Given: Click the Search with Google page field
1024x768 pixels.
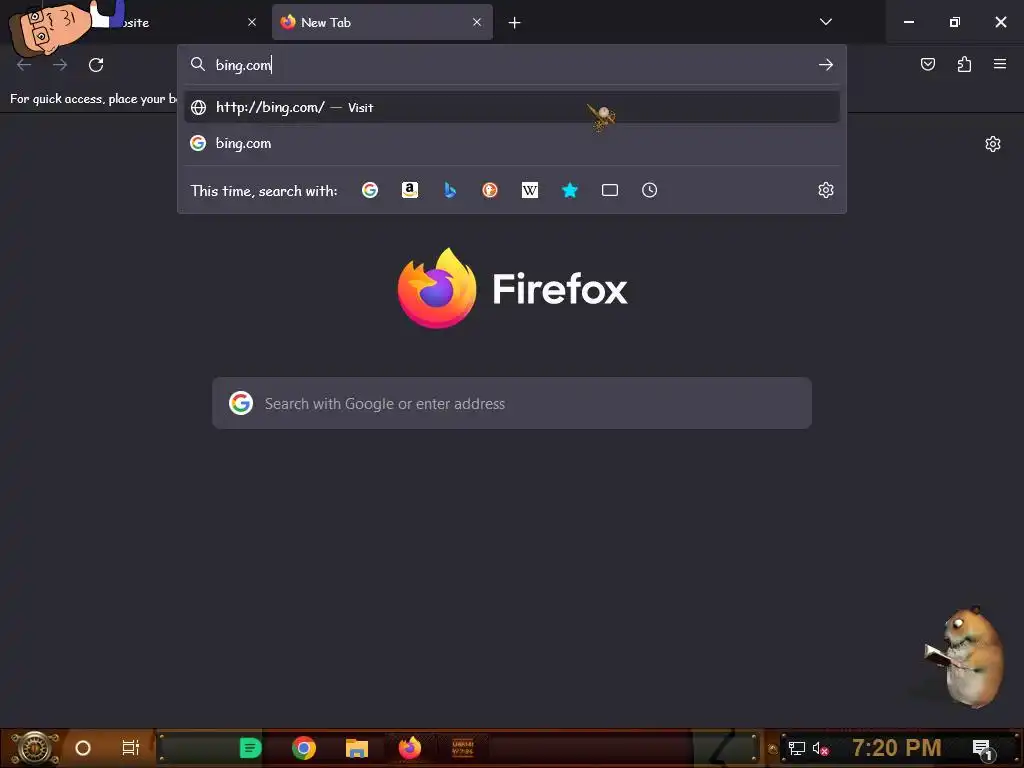Looking at the screenshot, I should pos(512,403).
